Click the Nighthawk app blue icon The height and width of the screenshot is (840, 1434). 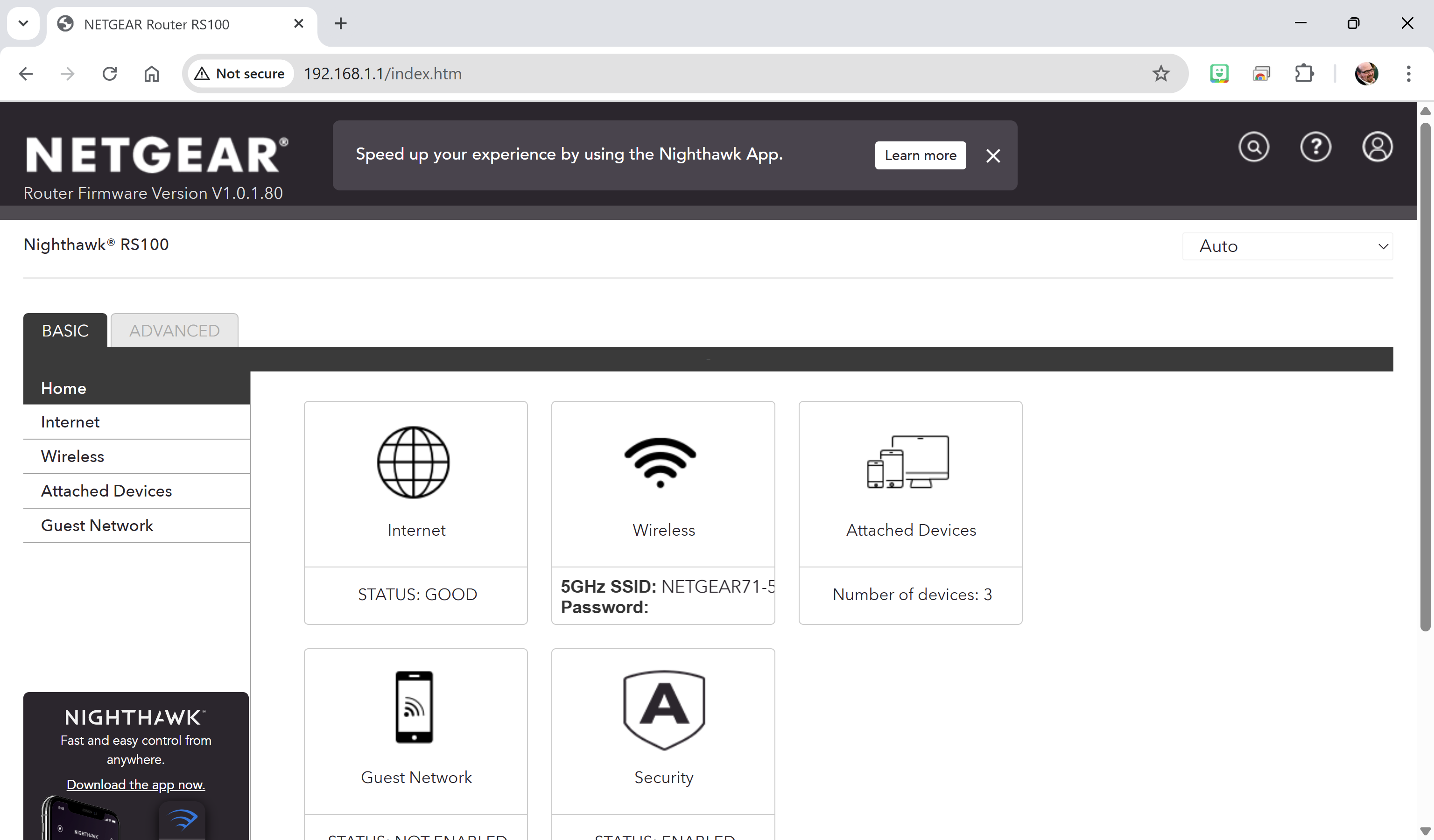pyautogui.click(x=182, y=820)
